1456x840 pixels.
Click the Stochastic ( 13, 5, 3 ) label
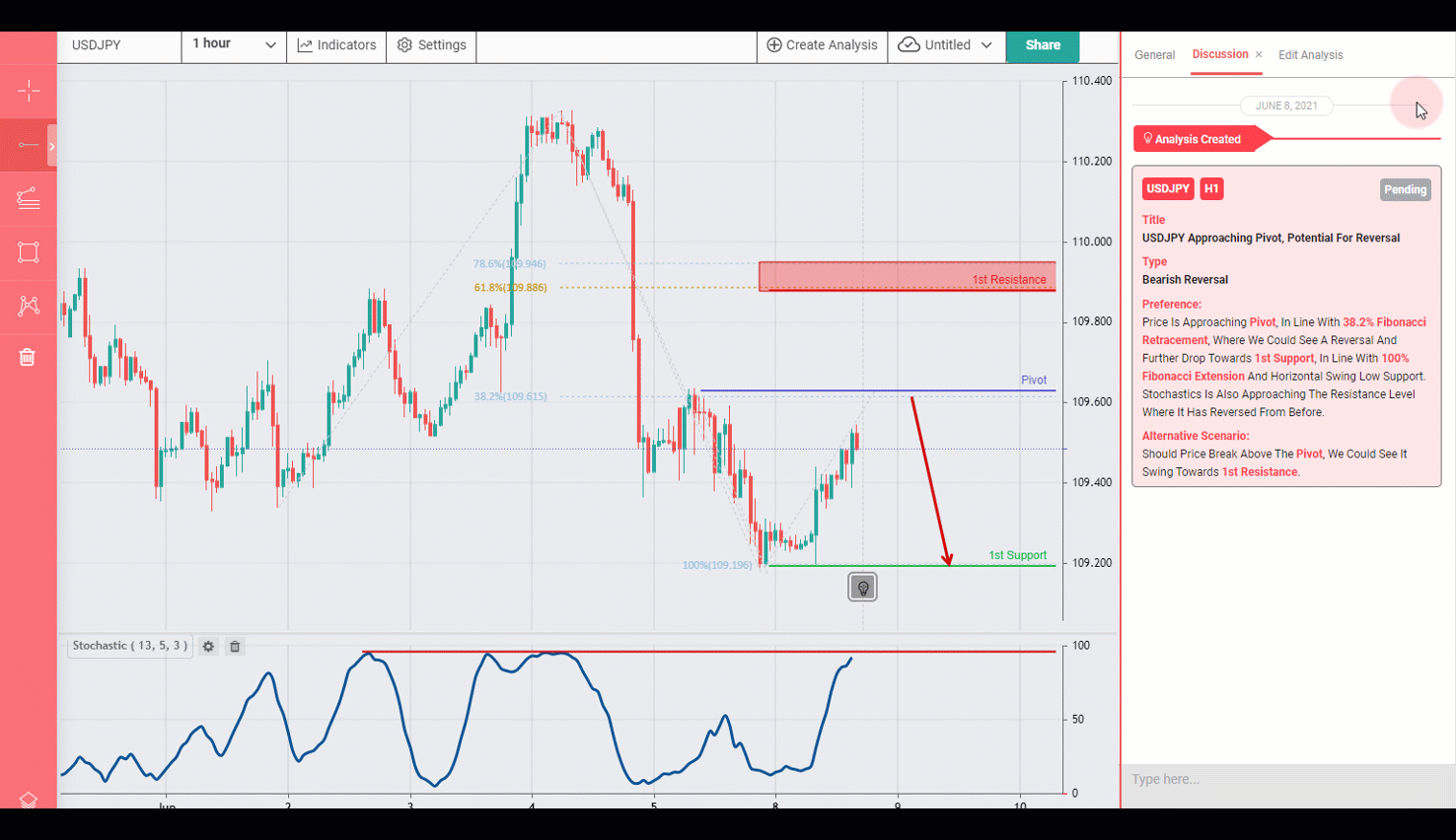(129, 646)
